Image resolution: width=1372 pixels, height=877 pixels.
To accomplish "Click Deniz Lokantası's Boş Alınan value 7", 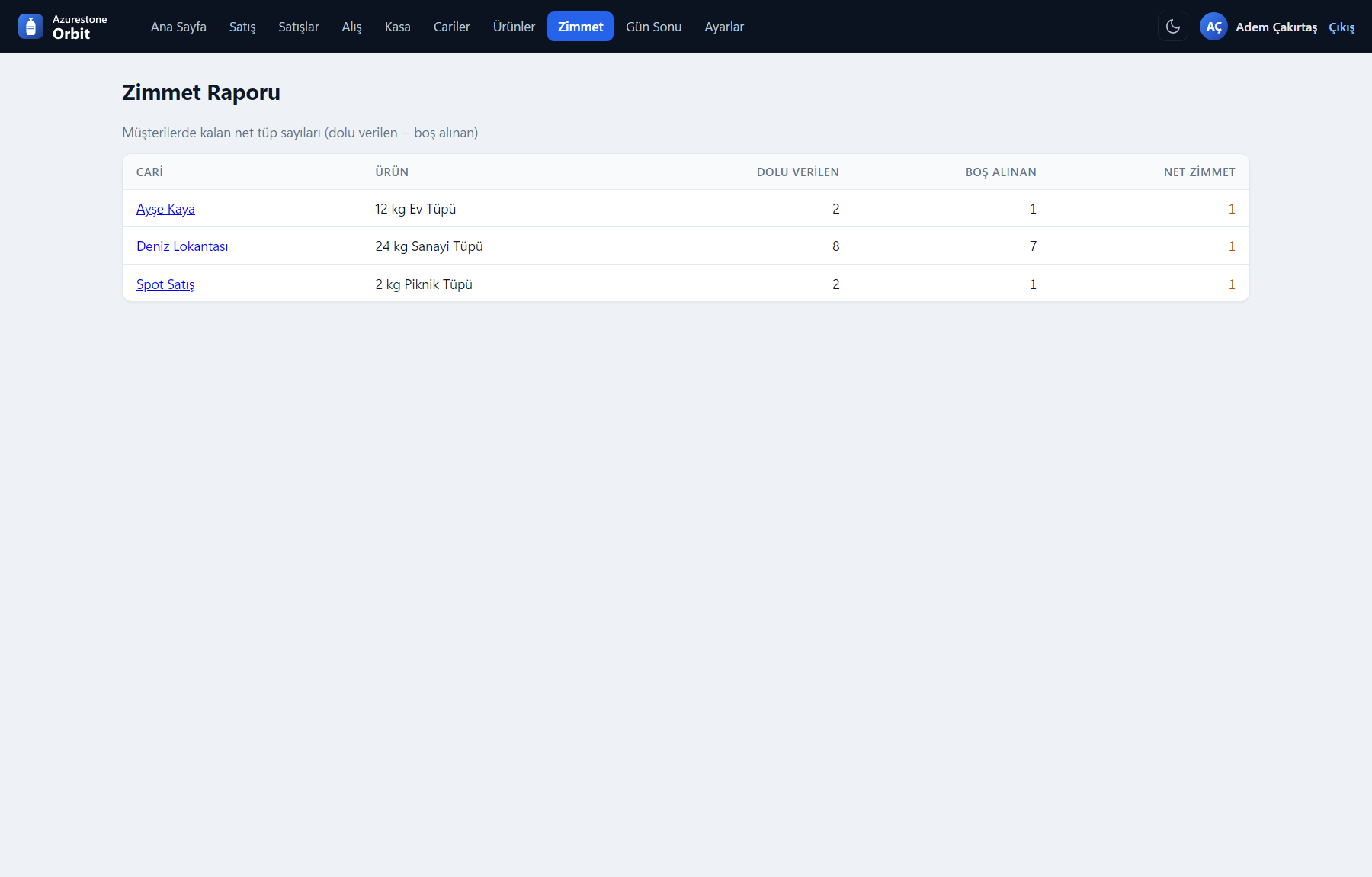I will (x=1034, y=246).
